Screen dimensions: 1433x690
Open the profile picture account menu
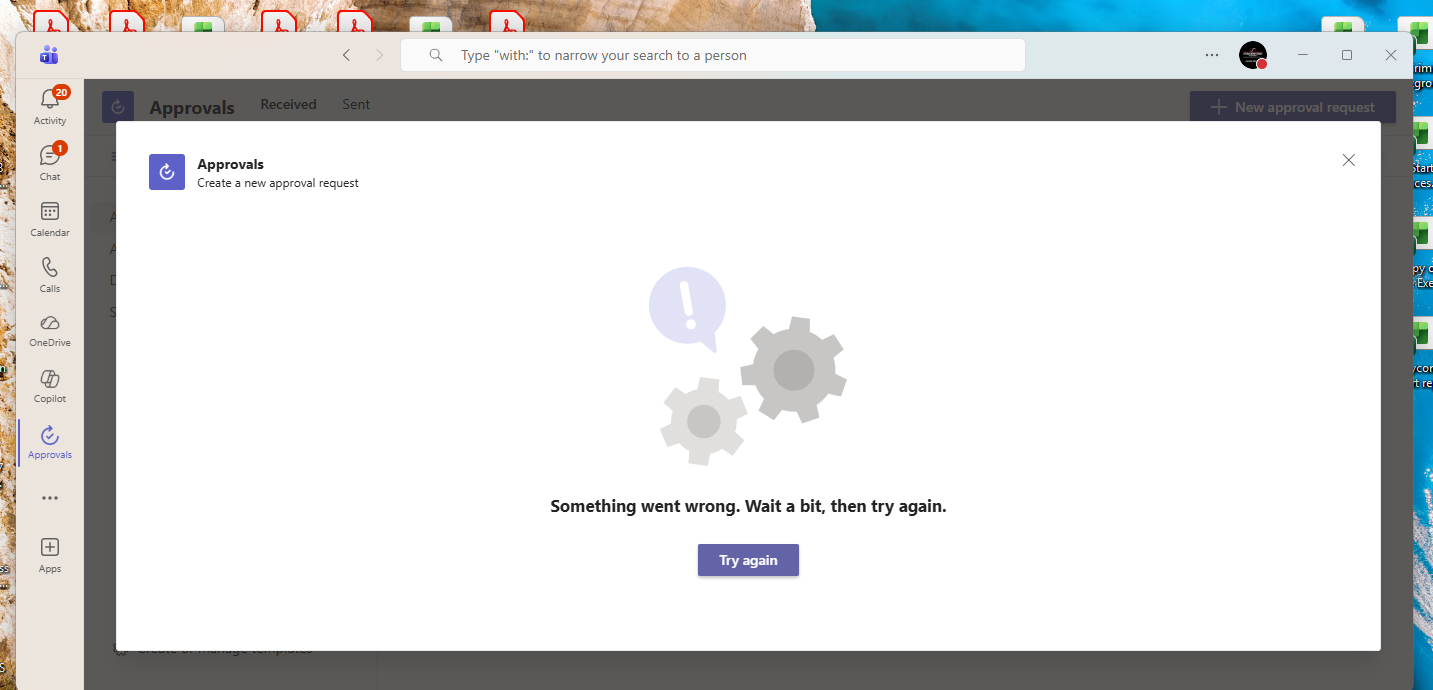coord(1253,55)
